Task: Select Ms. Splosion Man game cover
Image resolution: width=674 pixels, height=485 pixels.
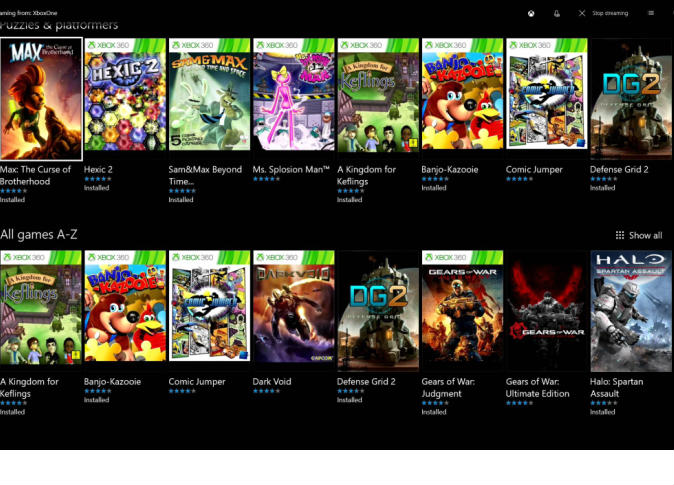Action: pyautogui.click(x=293, y=99)
